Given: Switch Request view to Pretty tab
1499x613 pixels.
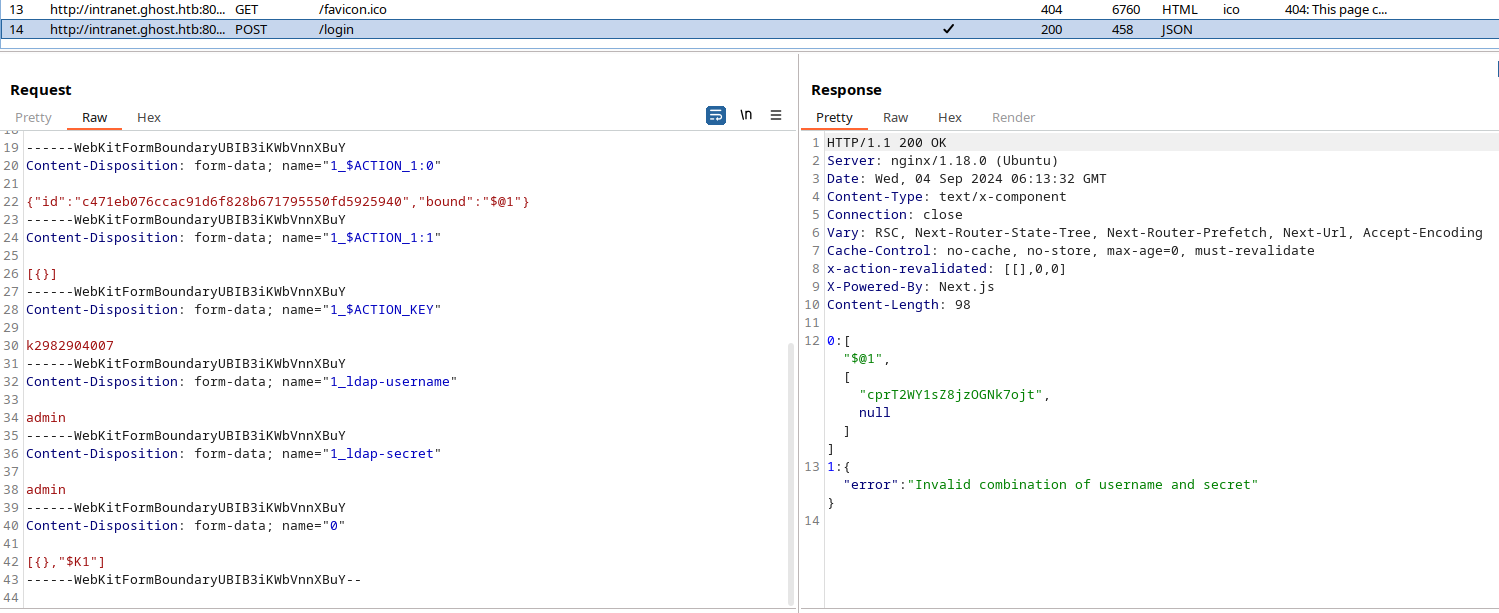Looking at the screenshot, I should coord(33,117).
